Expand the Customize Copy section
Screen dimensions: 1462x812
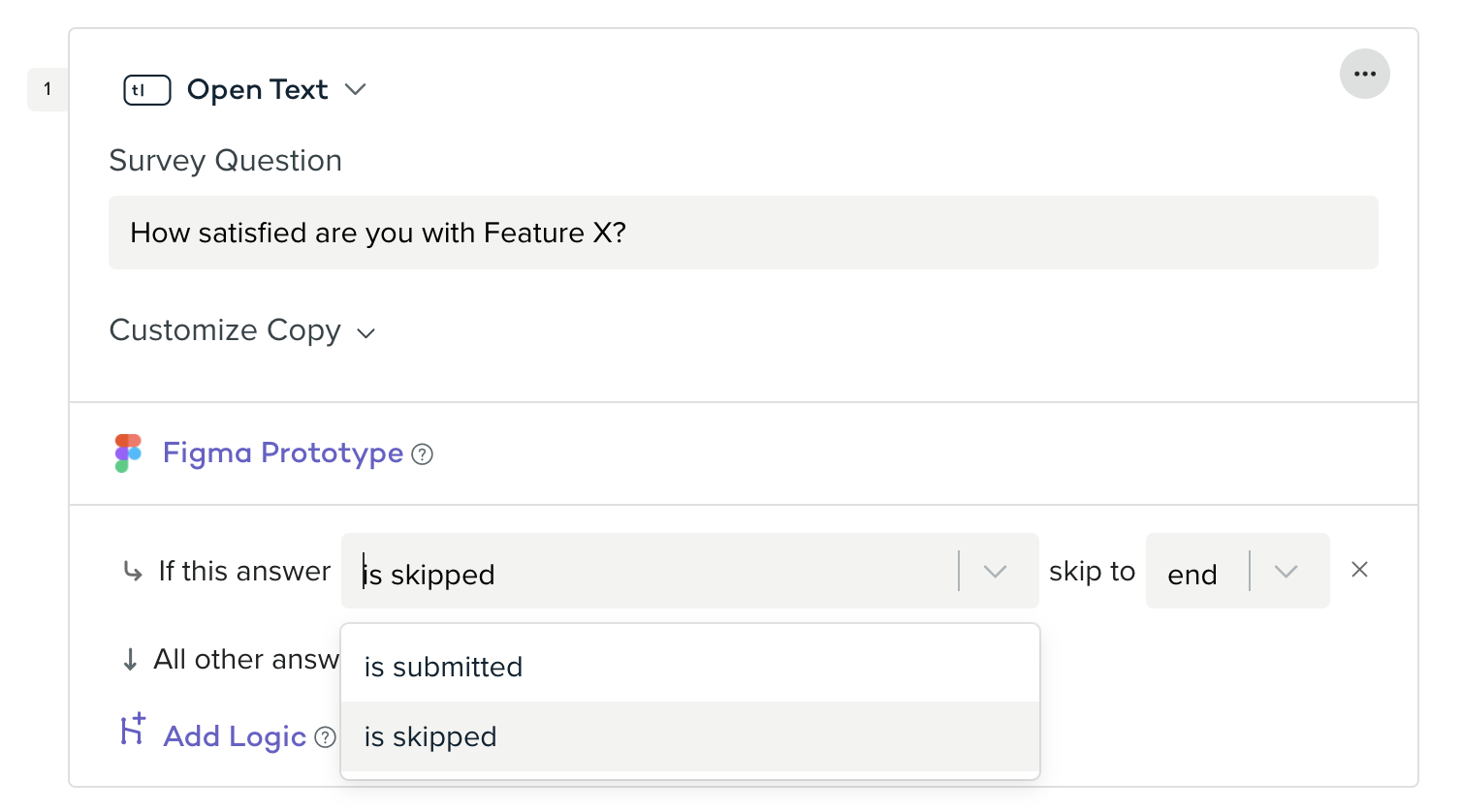click(x=365, y=333)
